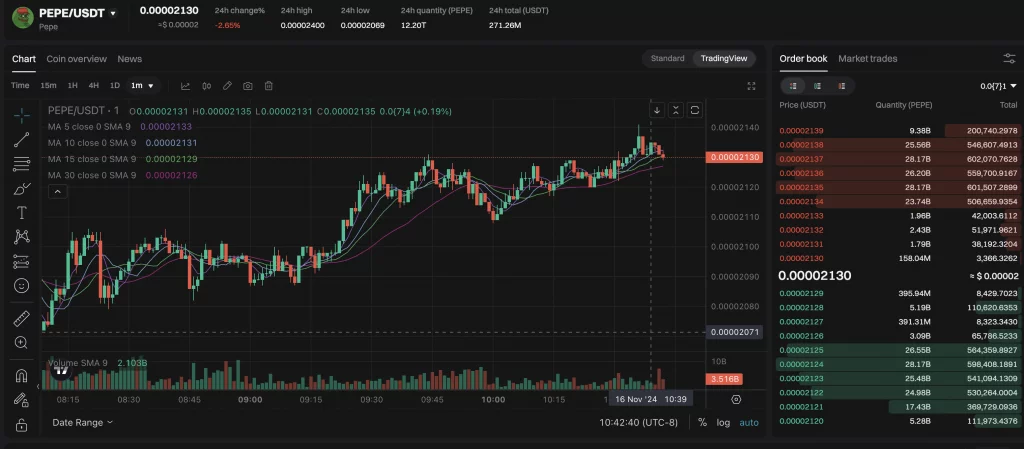Click the 10:42:40 (UTC-8) timezone button

639,422
